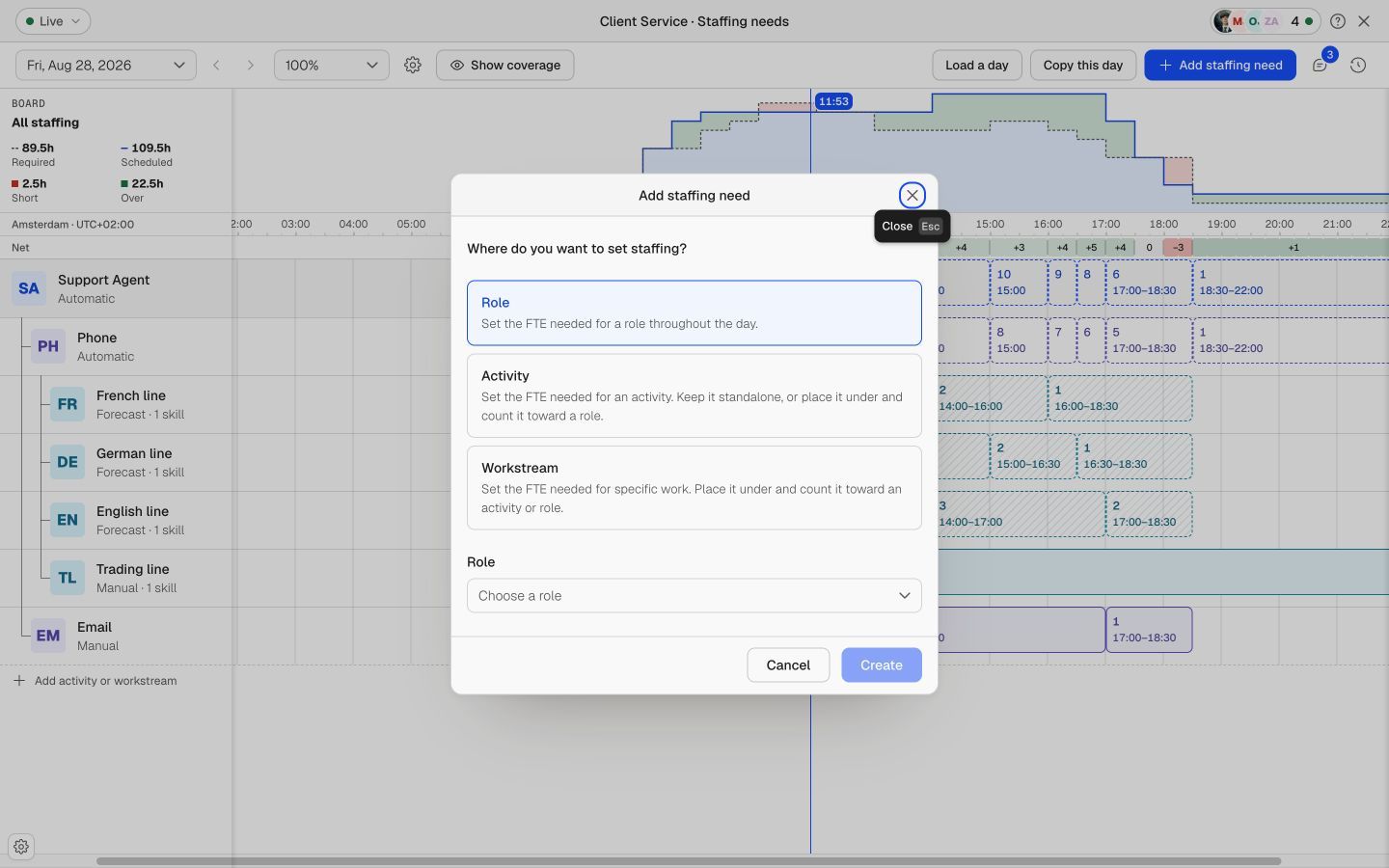Select Support Agent SA icon

29,287
